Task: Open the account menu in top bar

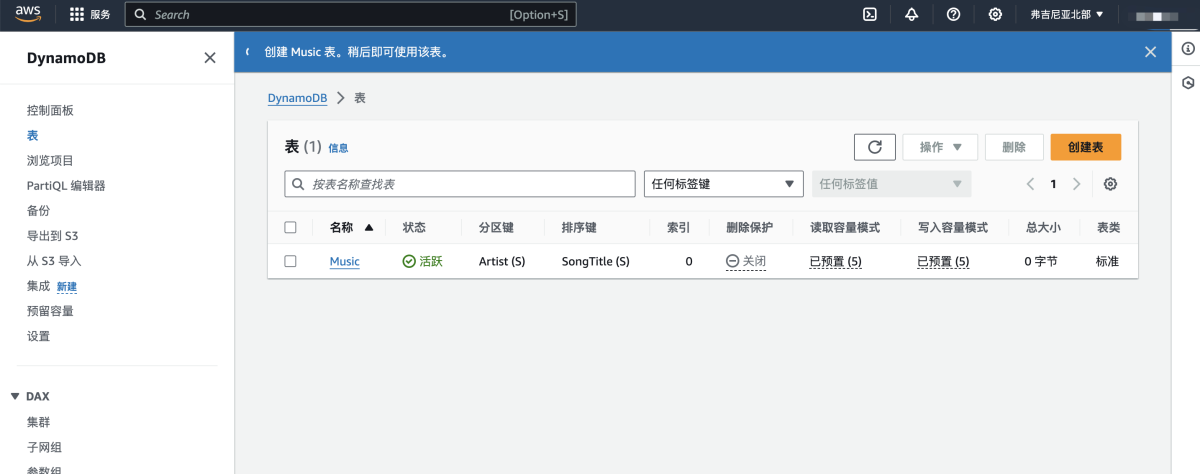Action: point(1155,15)
